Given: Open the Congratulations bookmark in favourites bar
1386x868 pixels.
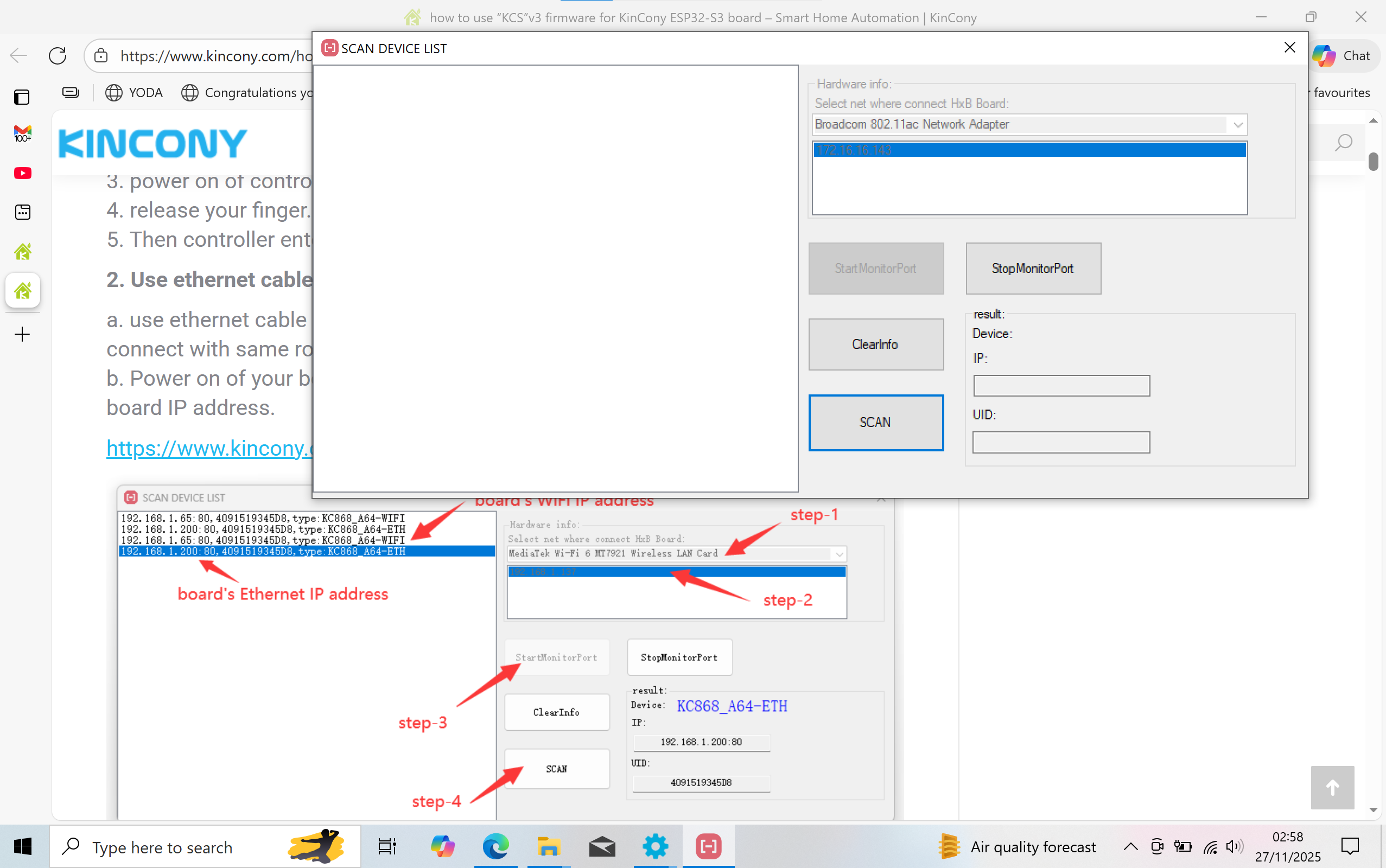Looking at the screenshot, I should 247,92.
